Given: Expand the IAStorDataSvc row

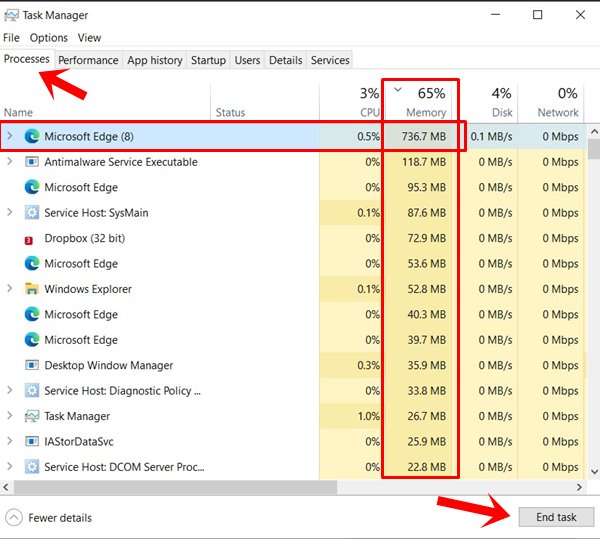Looking at the screenshot, I should coord(10,441).
